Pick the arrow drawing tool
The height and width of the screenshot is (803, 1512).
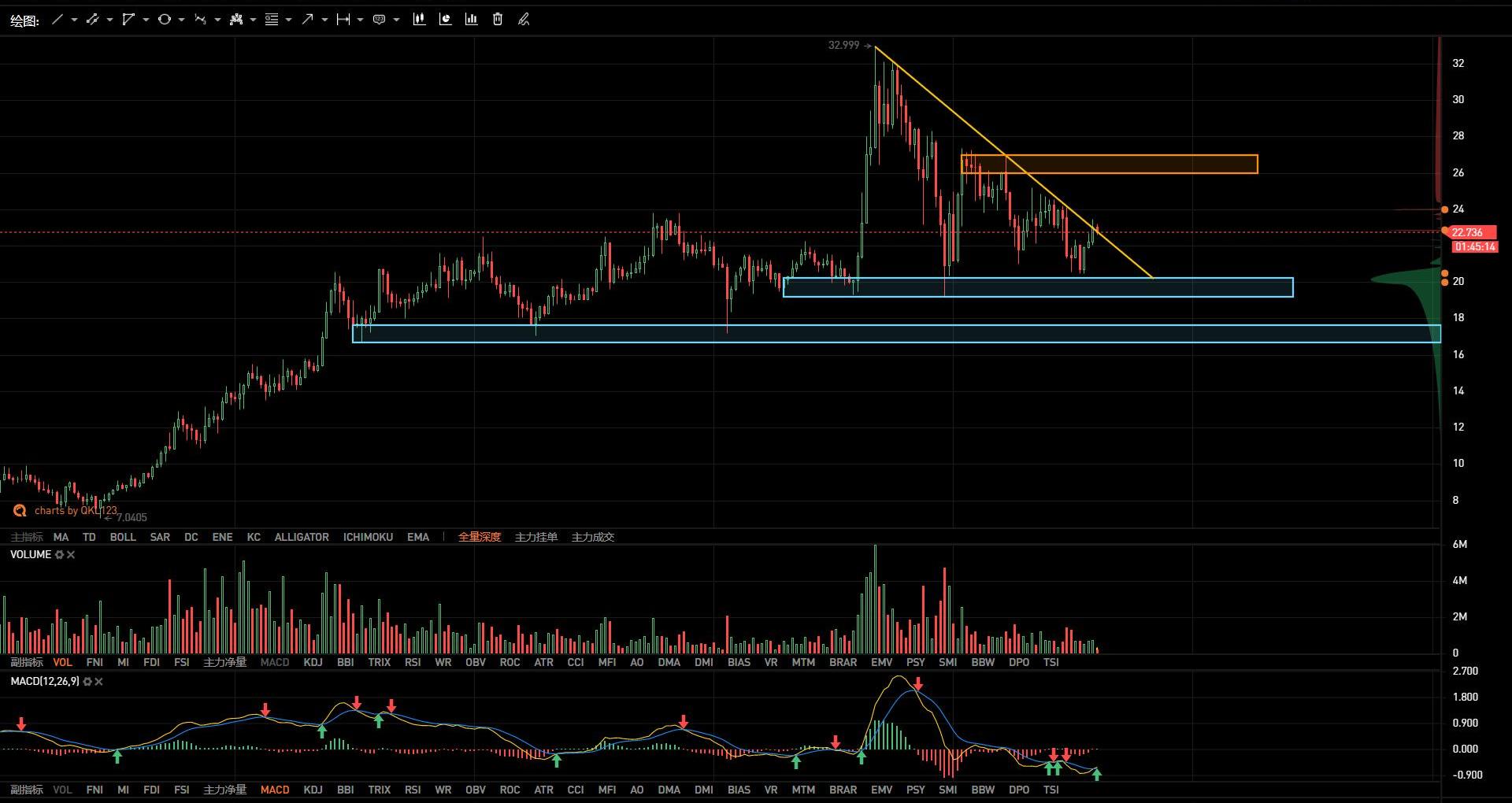(x=307, y=20)
